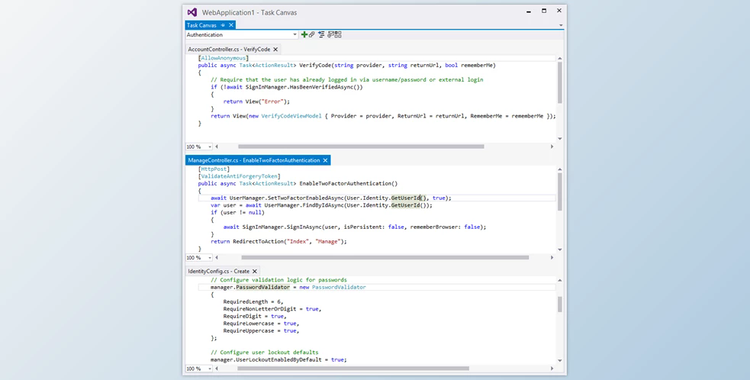
Task: Click GetUserId on the FindByIdAsync line
Action: pos(406,205)
